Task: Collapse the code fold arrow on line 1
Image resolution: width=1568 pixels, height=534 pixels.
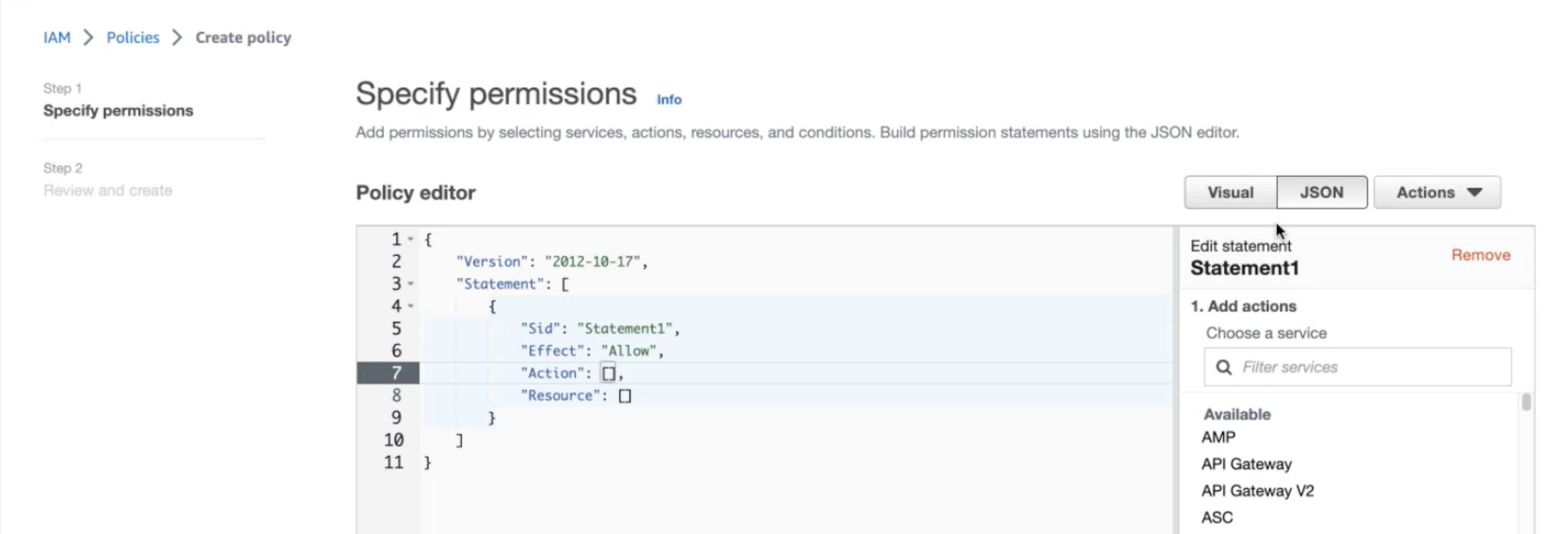Action: 411,239
